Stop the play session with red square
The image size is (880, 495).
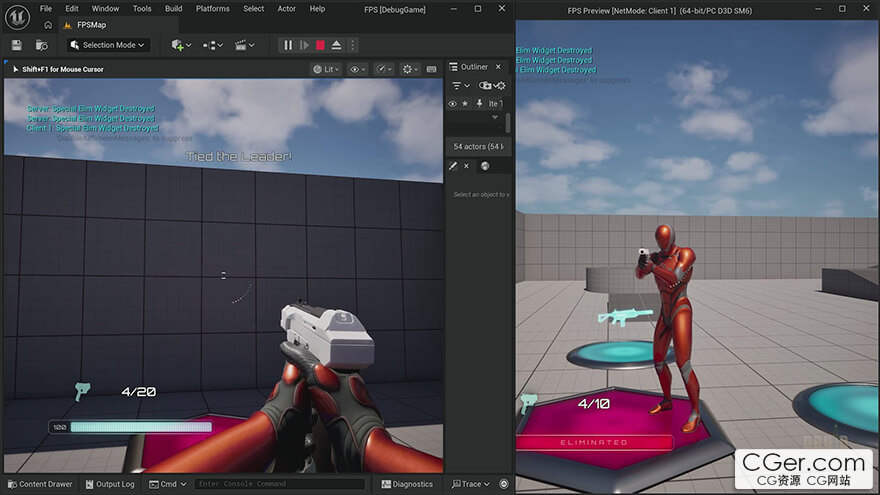[x=320, y=45]
